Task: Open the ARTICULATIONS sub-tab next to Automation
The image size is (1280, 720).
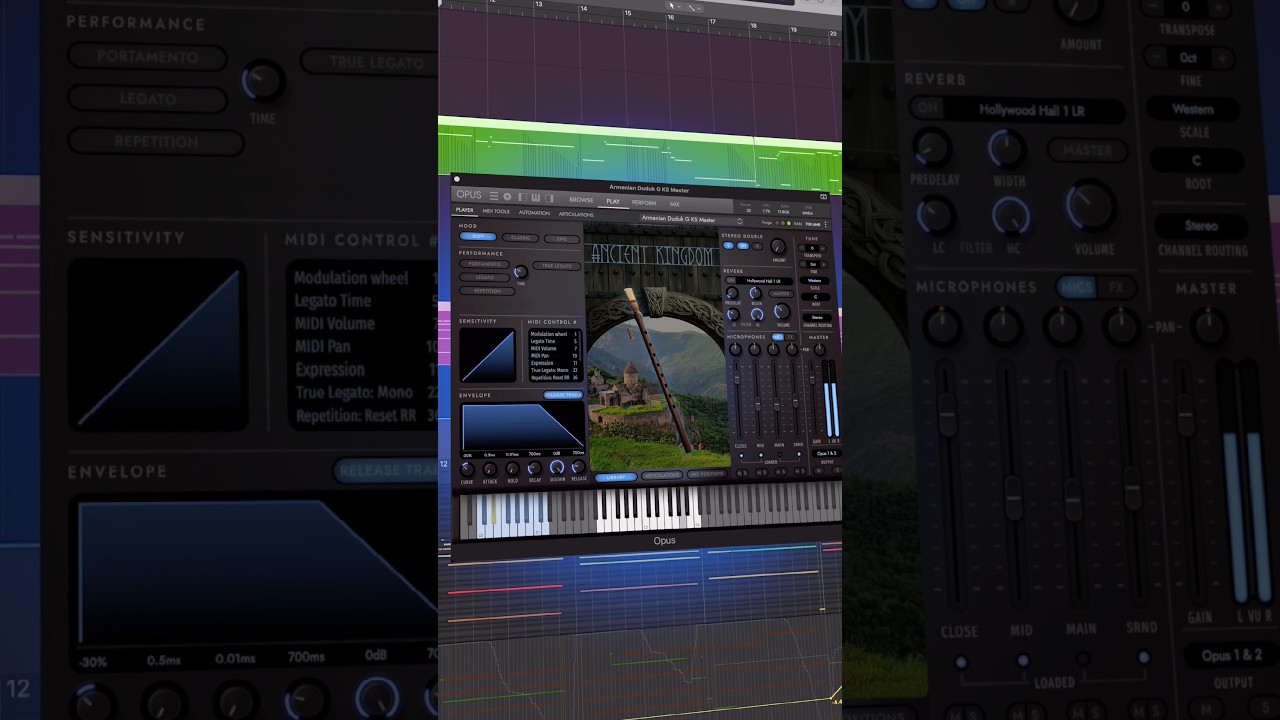Action: [x=576, y=214]
